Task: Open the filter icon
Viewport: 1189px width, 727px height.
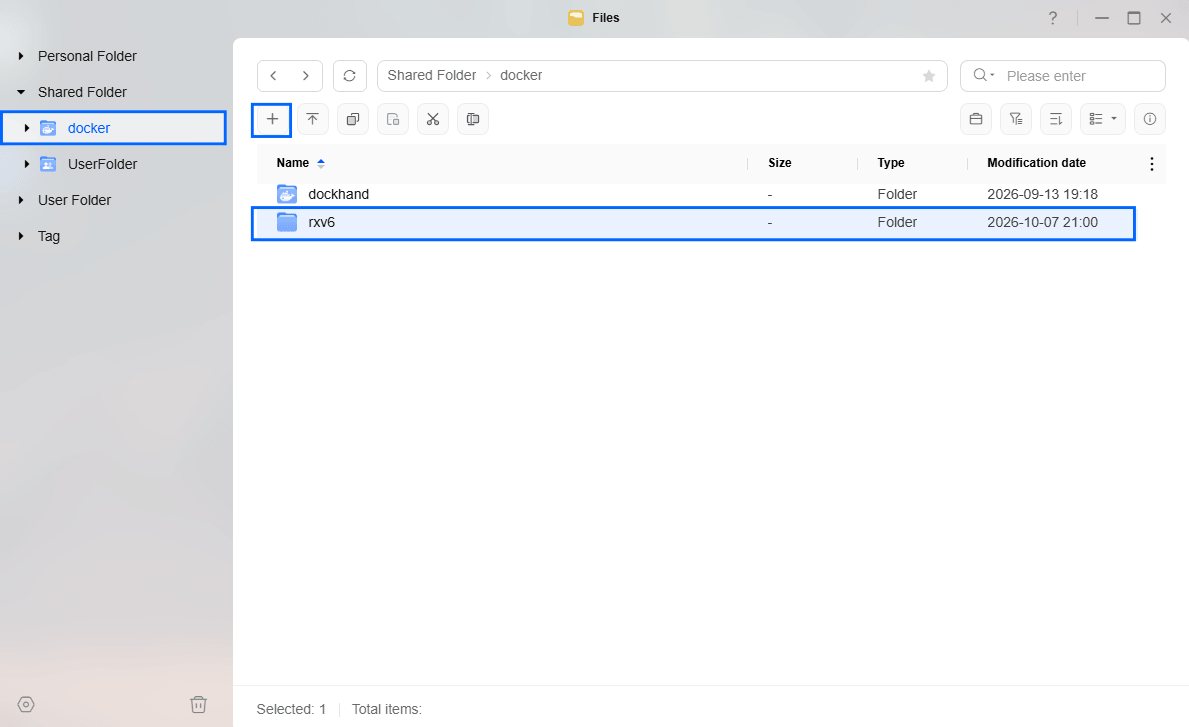Action: (1016, 119)
